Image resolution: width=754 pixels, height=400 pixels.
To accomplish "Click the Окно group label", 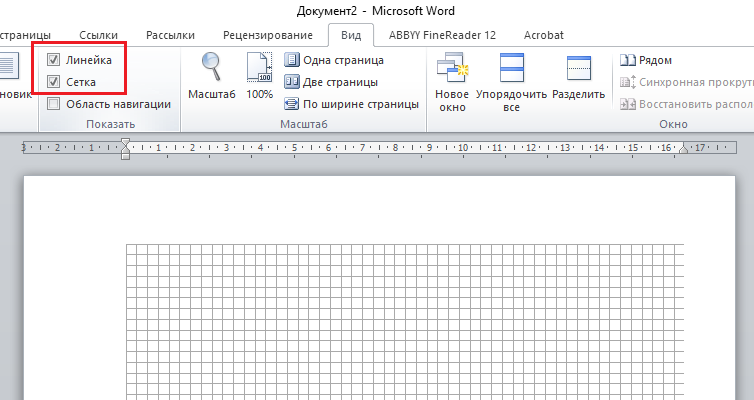I will [x=673, y=124].
